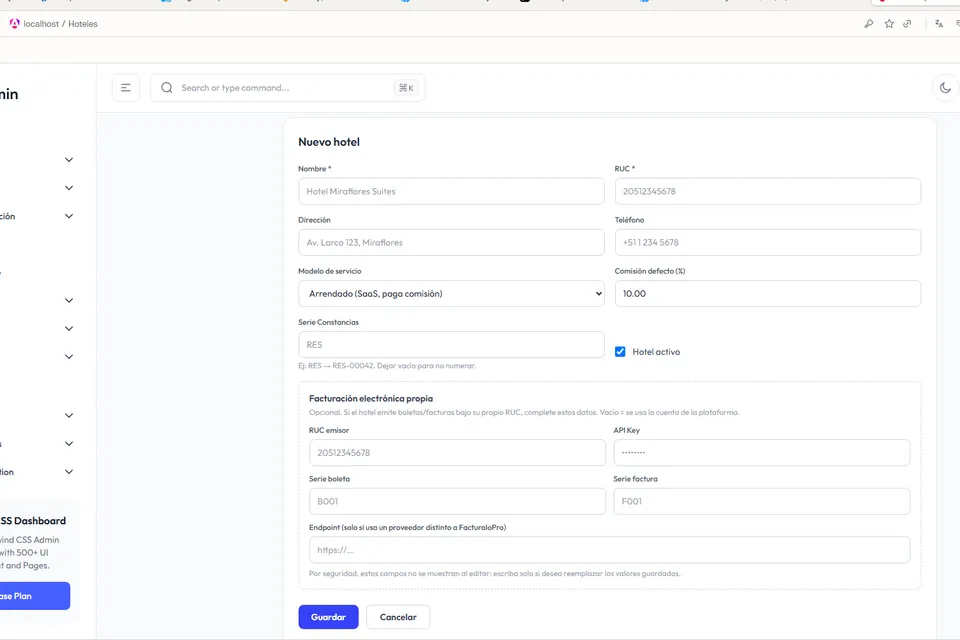Screen dimensions: 960x640
Task: Click the 'Ej: RES → RES-00042' hint text
Action: pyautogui.click(x=387, y=366)
